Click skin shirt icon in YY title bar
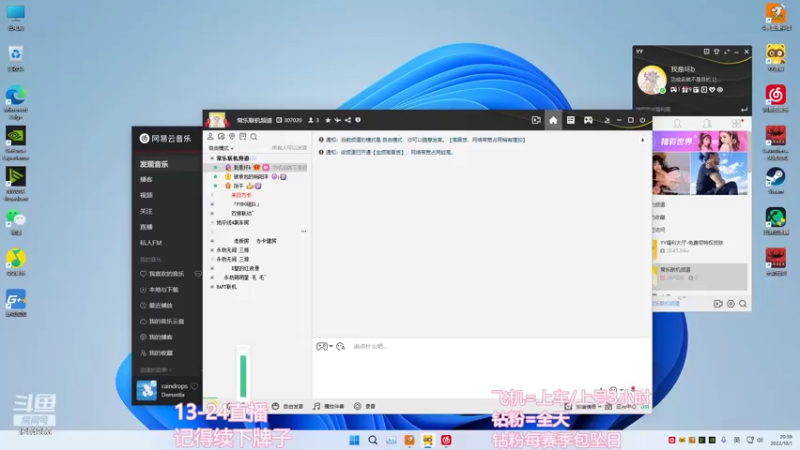The width and height of the screenshot is (800, 450). click(x=716, y=52)
